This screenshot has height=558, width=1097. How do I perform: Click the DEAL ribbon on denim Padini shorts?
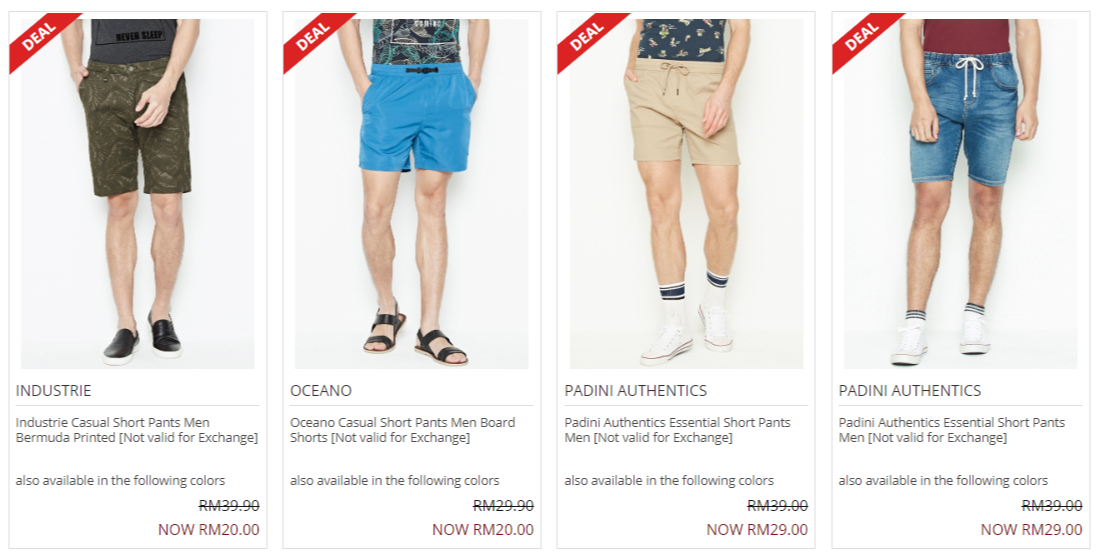pos(862,38)
